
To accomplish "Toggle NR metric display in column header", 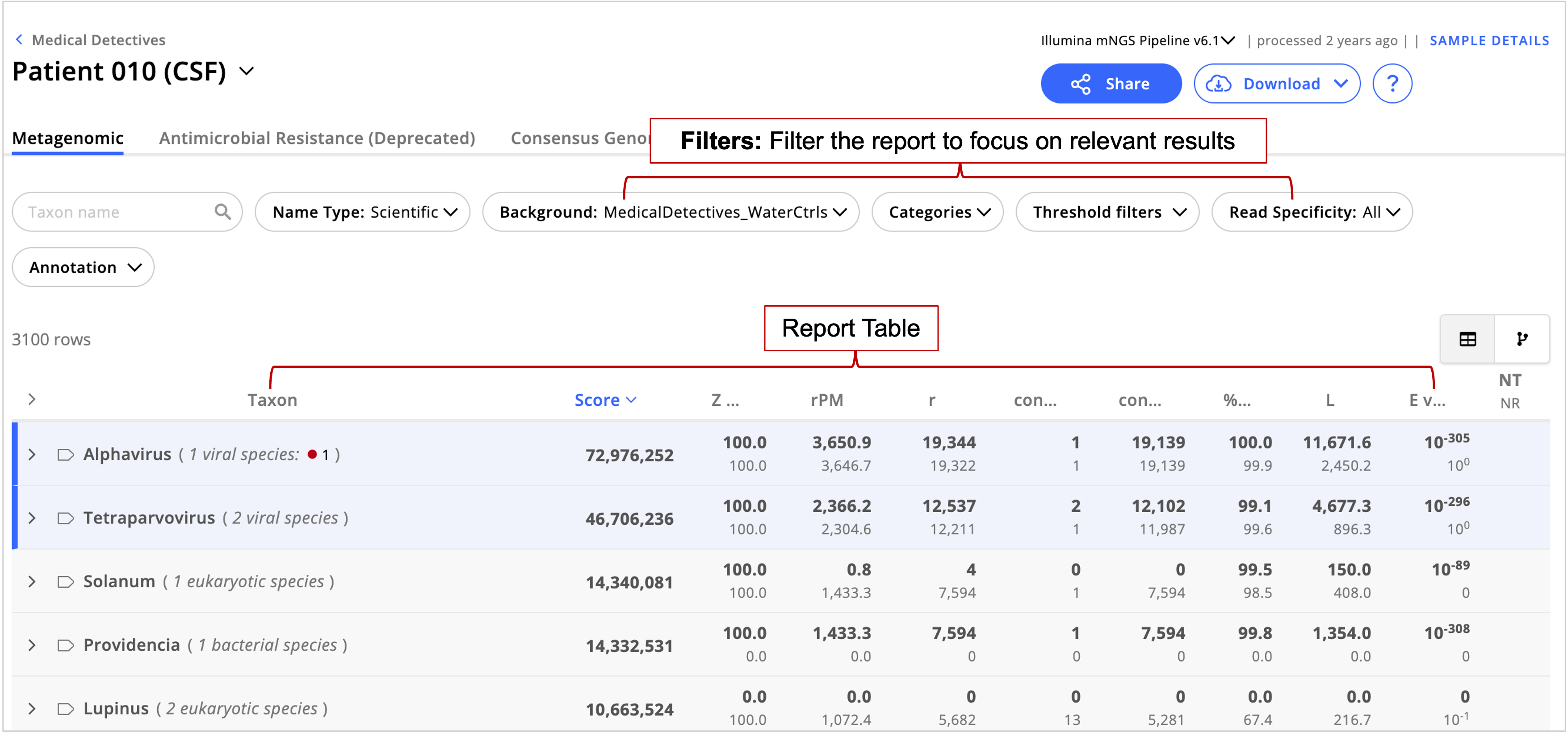I will tap(1509, 403).
